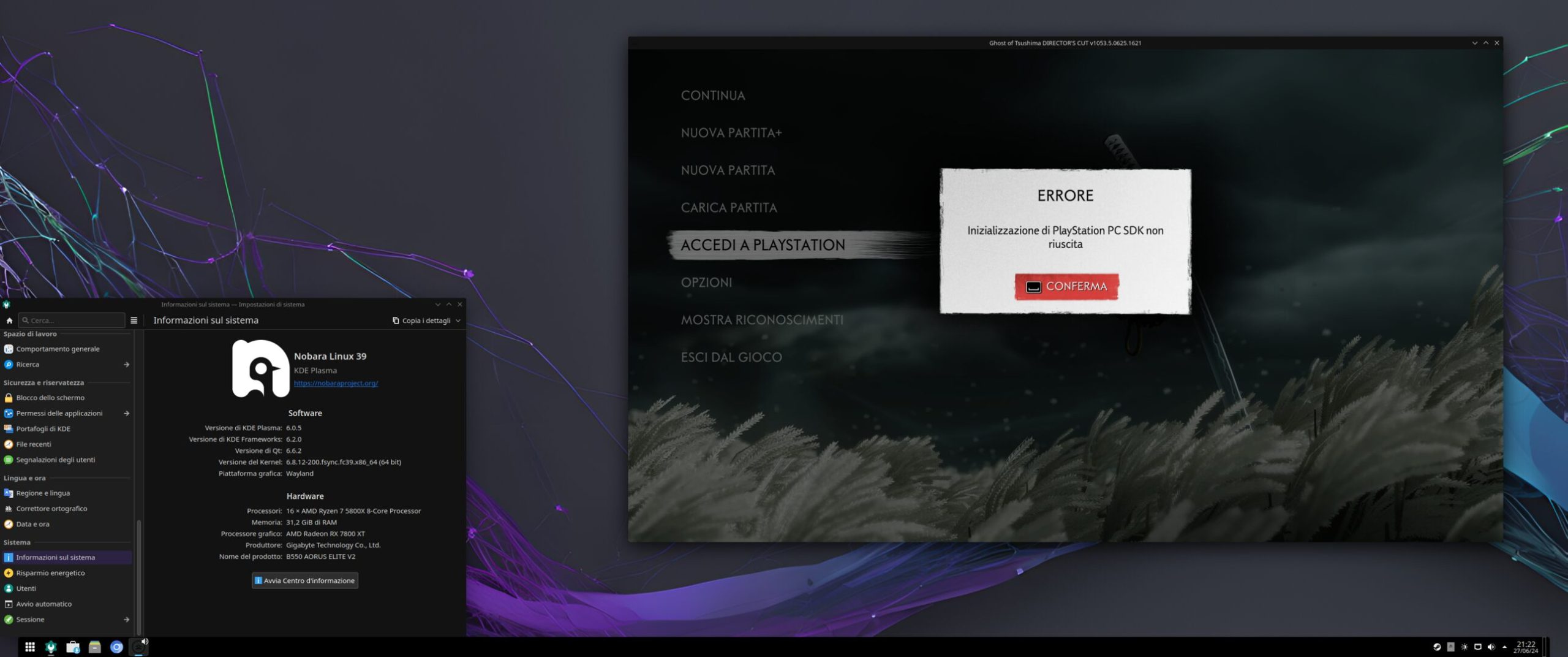This screenshot has width=1568, height=657.
Task: Click the Cerca search field in System Settings
Action: (x=72, y=321)
